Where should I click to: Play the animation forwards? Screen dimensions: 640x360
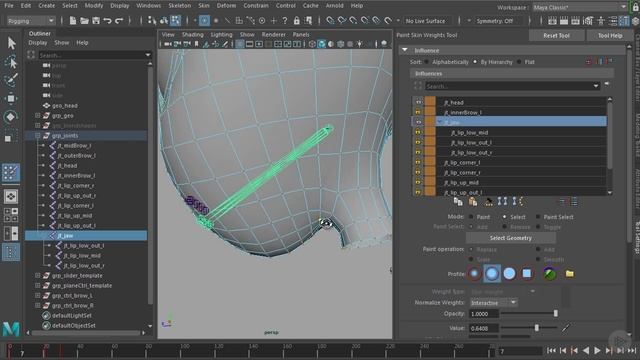(x=597, y=350)
